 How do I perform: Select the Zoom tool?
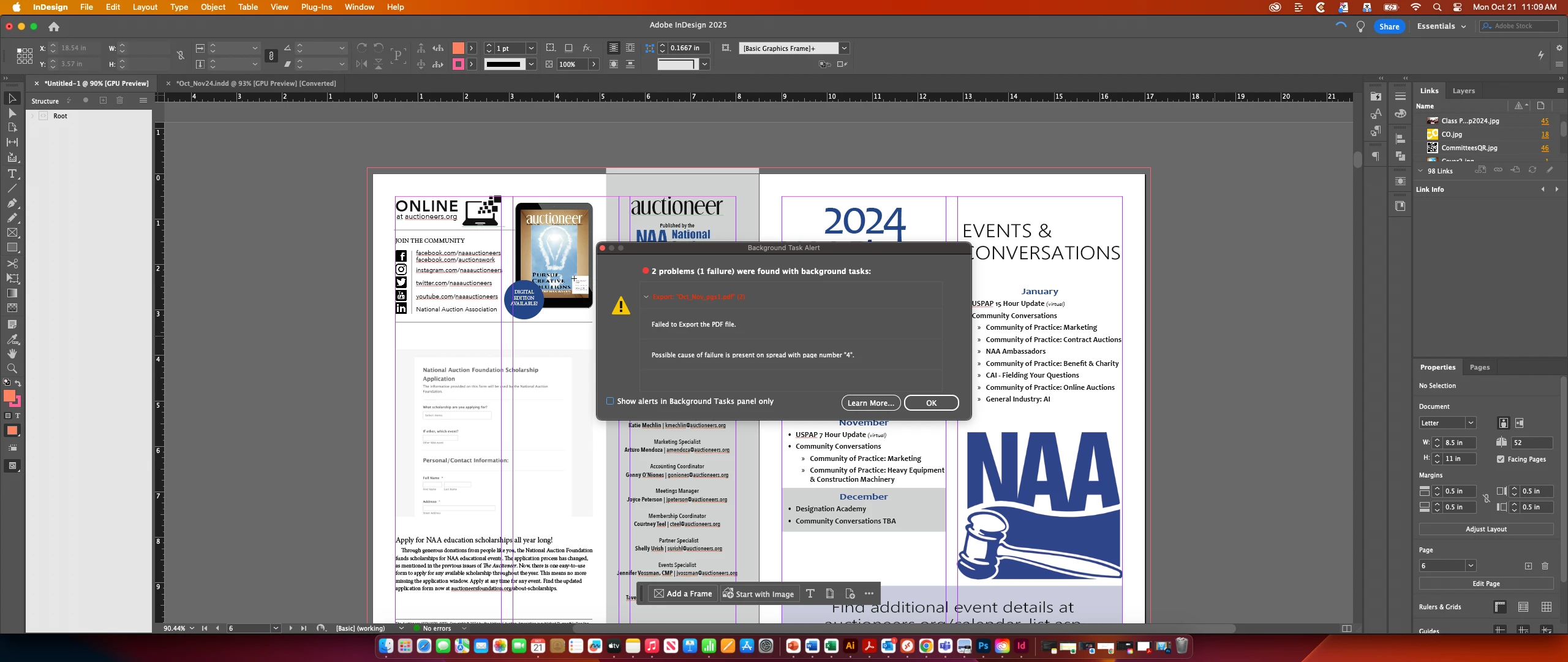pos(12,368)
